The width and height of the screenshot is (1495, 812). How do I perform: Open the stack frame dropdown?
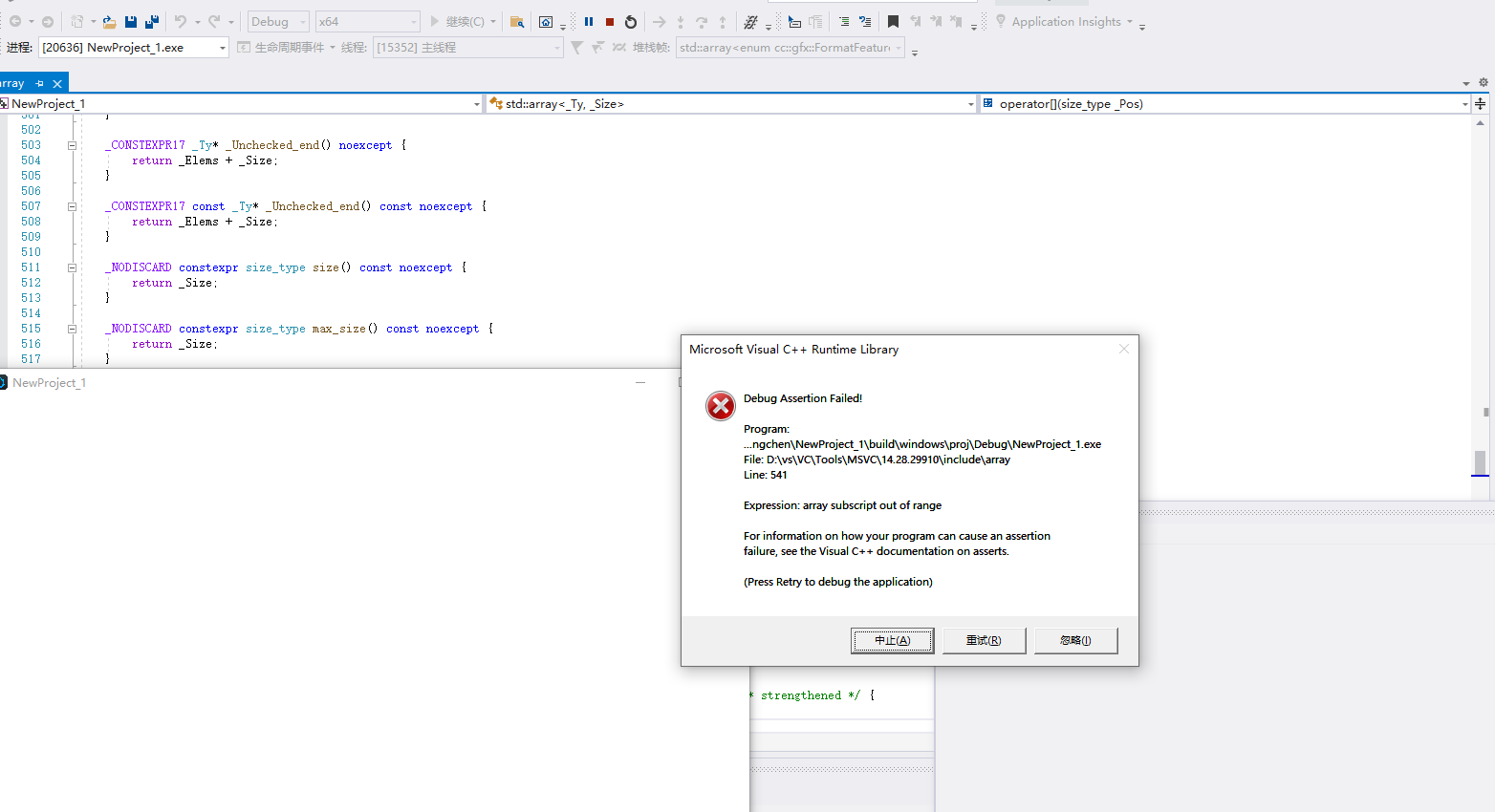tap(791, 47)
